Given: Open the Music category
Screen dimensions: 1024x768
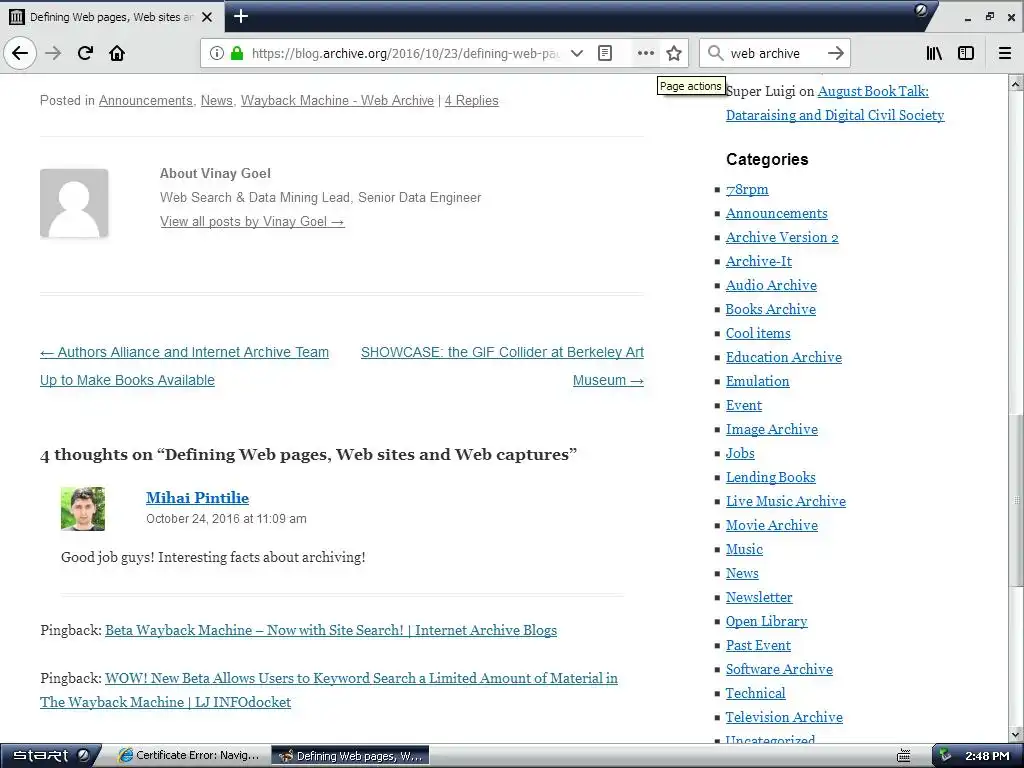Looking at the screenshot, I should [x=744, y=549].
